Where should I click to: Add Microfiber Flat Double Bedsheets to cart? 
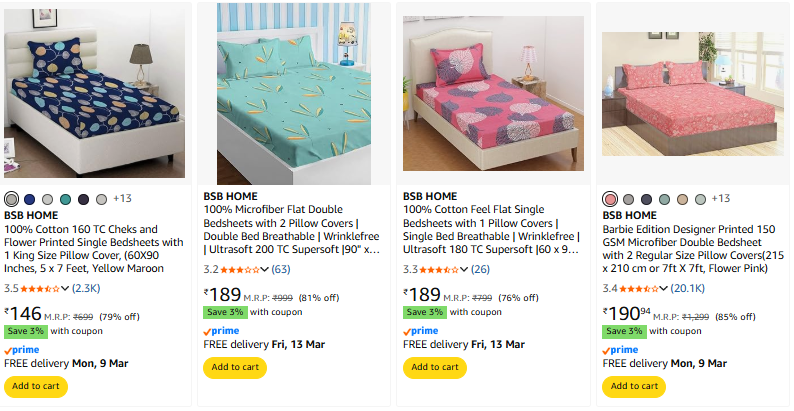point(234,367)
